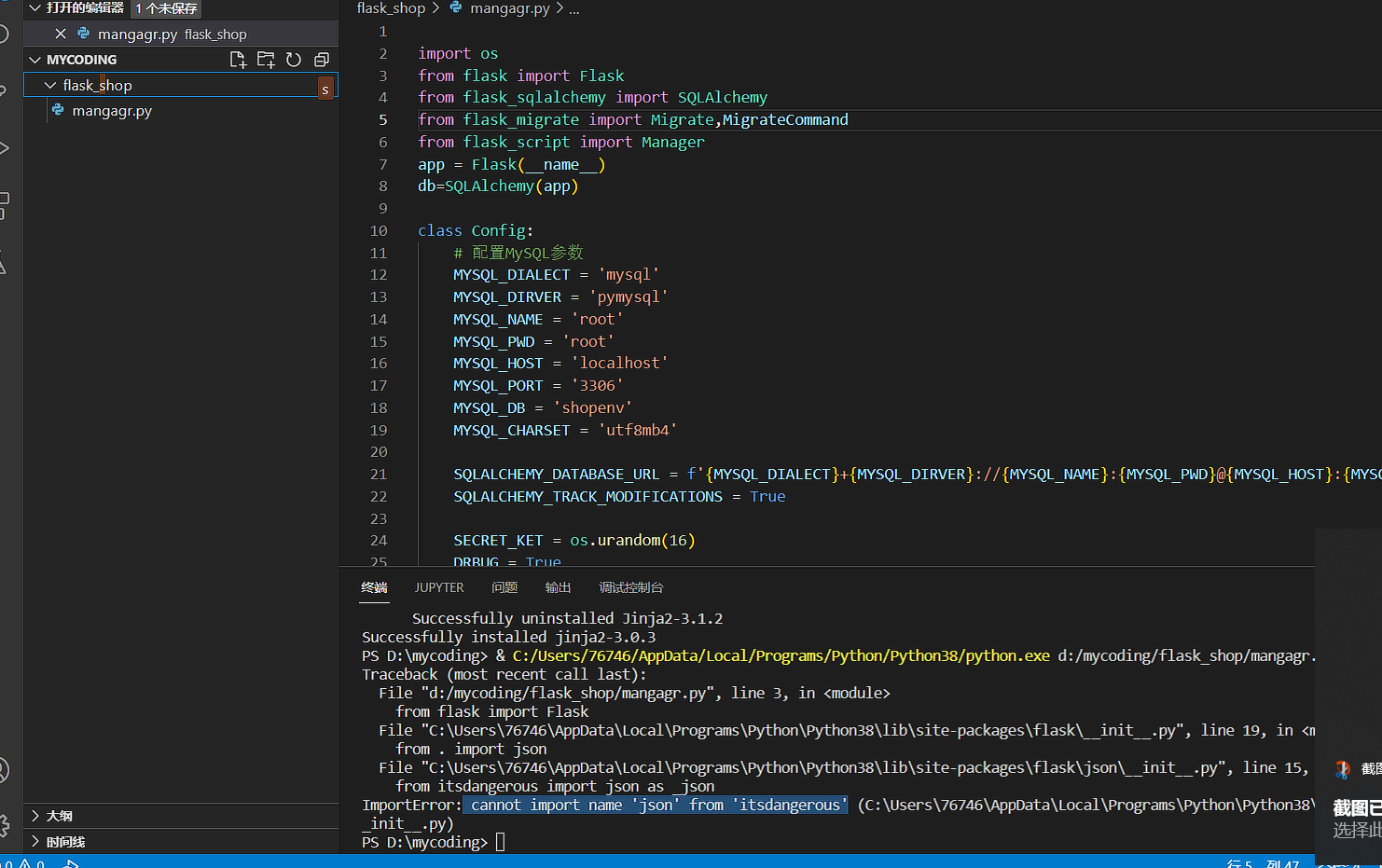Viewport: 1382px width, 868px height.
Task: Click 'app = Flask(__name__)' line
Action: tap(512, 164)
